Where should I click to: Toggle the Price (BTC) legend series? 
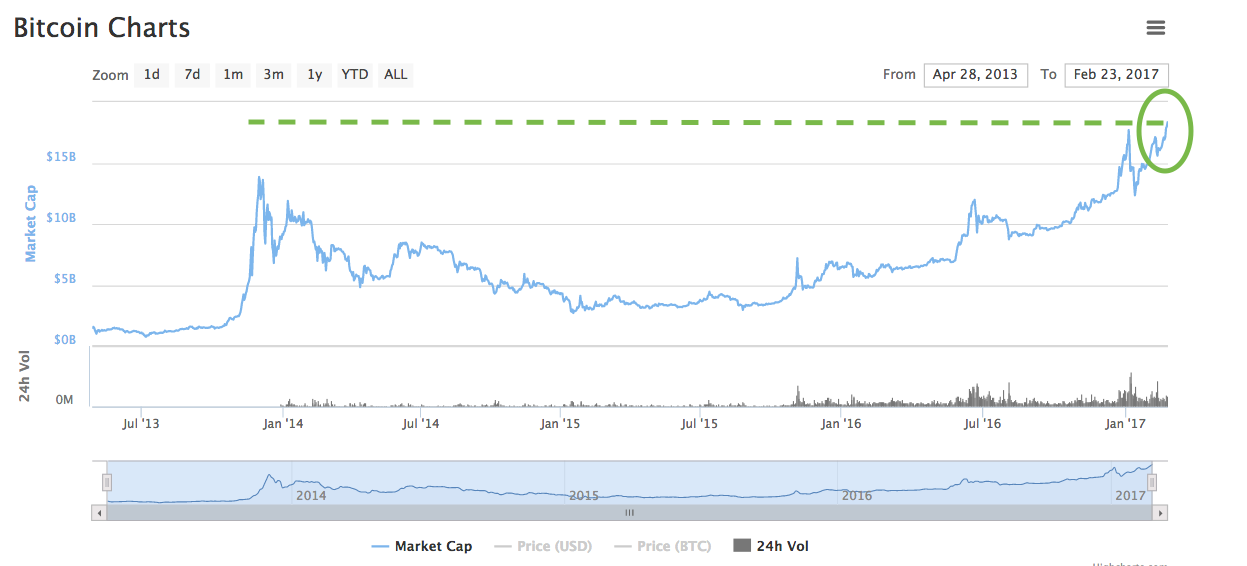coord(663,546)
